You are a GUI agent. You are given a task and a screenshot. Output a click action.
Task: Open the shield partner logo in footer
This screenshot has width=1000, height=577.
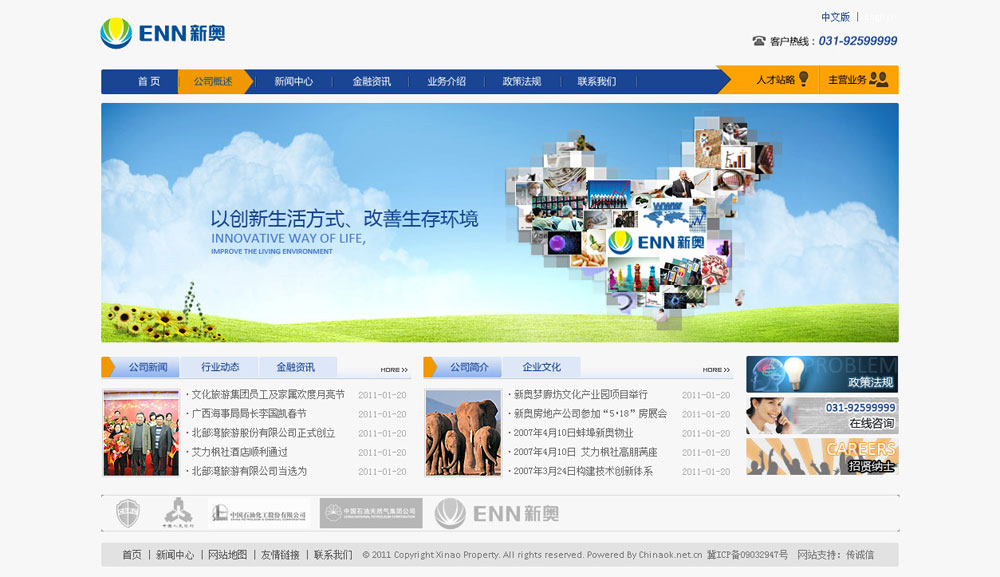128,513
